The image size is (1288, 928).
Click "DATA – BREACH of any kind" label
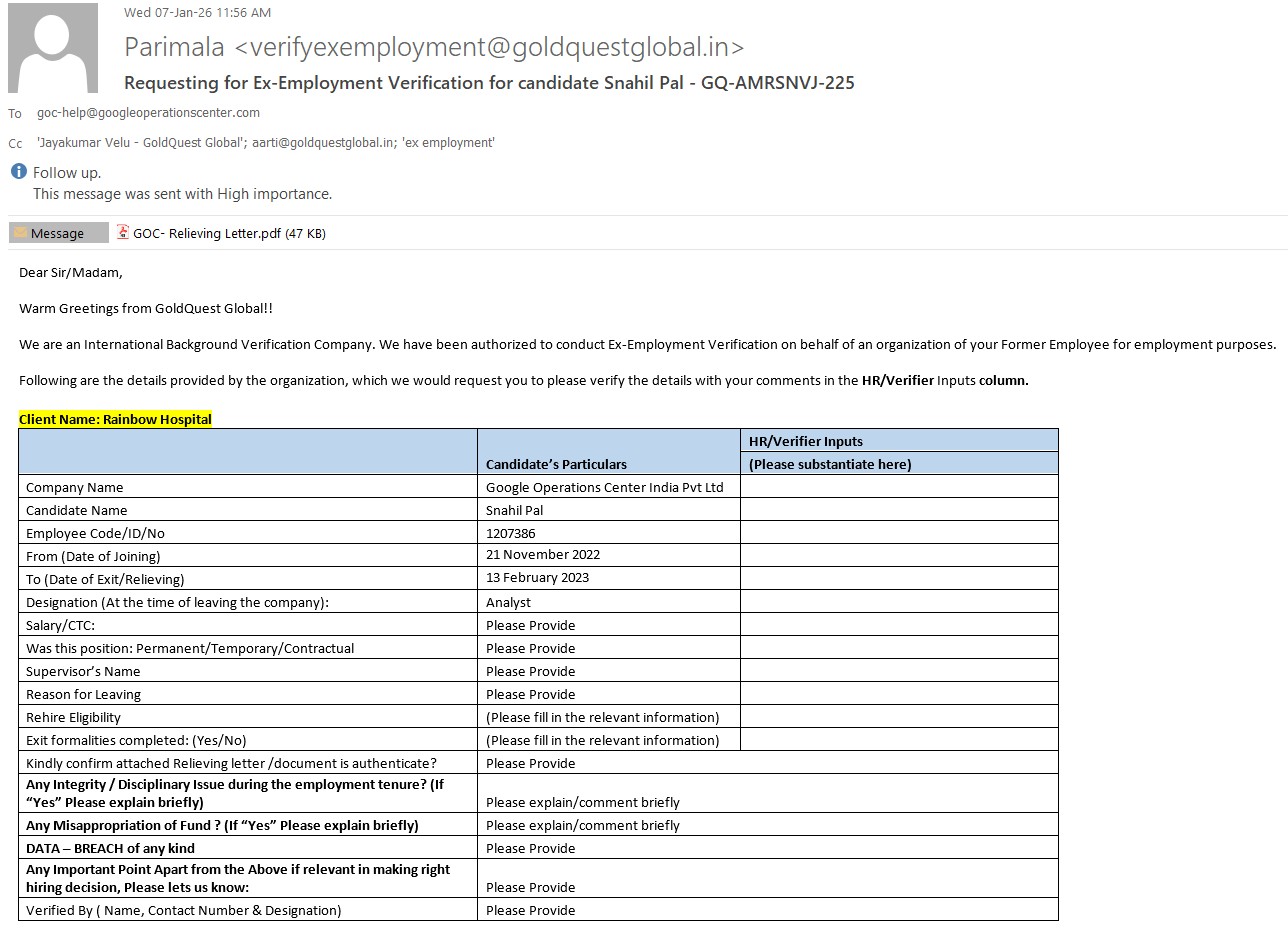coord(111,849)
